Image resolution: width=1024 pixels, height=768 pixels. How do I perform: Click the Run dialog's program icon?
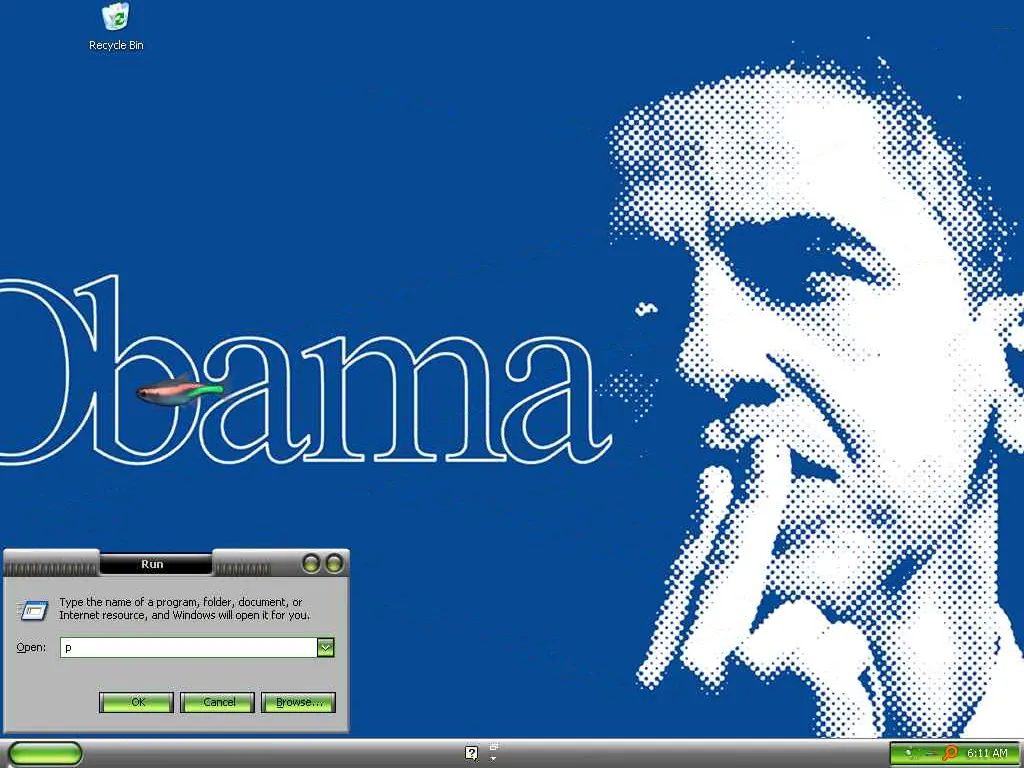click(33, 610)
